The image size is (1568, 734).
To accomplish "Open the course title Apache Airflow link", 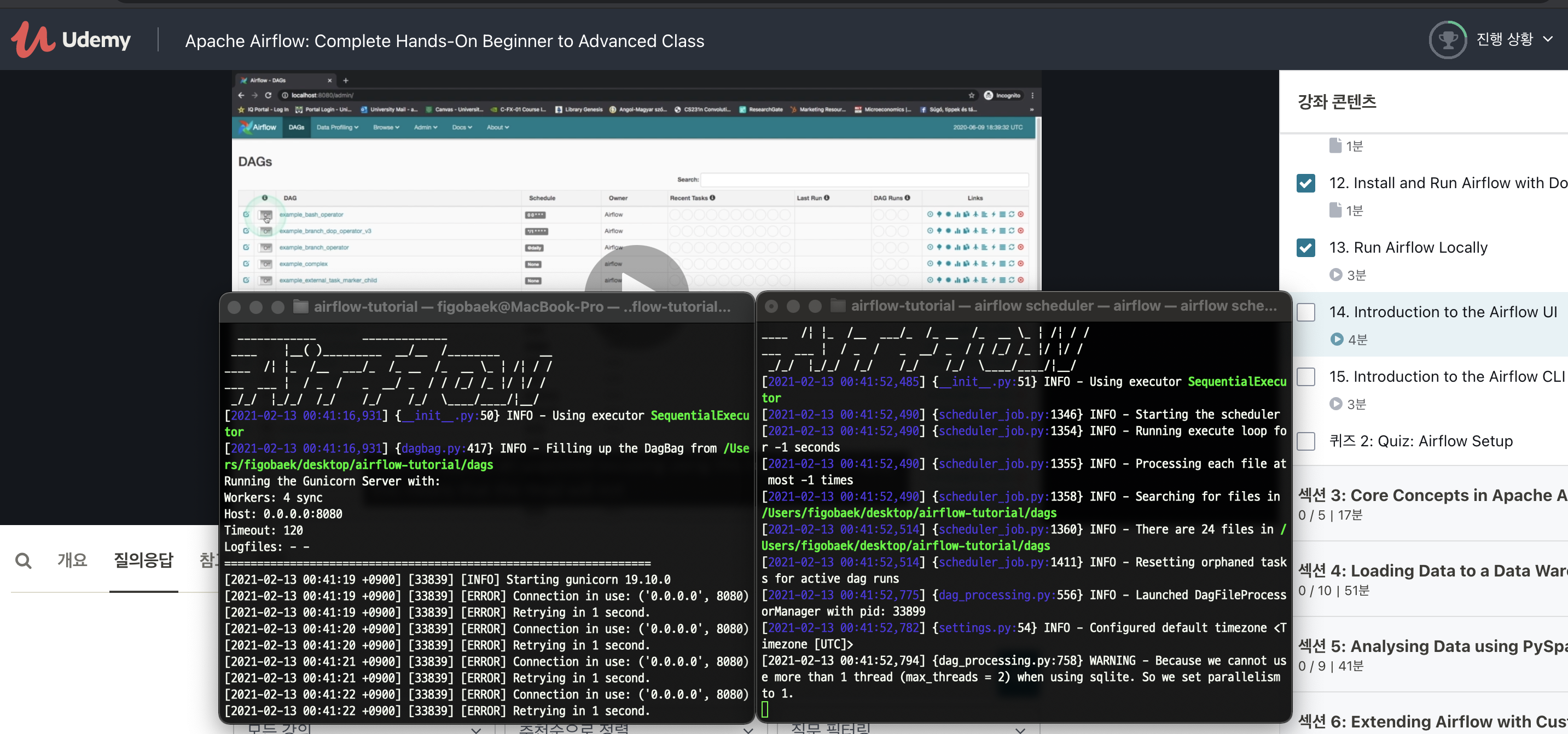I will [444, 41].
